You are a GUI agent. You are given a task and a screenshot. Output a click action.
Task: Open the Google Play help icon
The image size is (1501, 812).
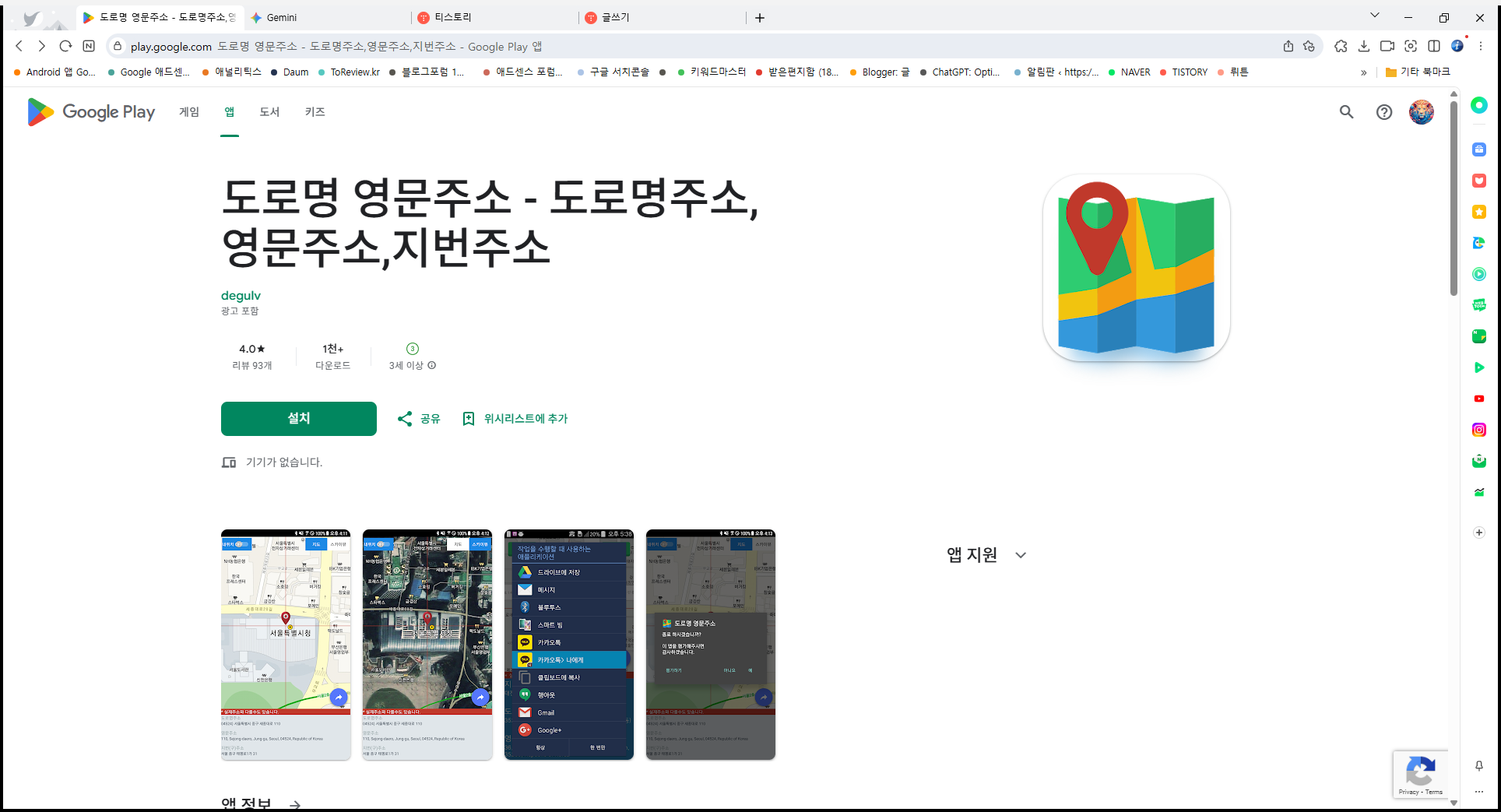point(1383,112)
